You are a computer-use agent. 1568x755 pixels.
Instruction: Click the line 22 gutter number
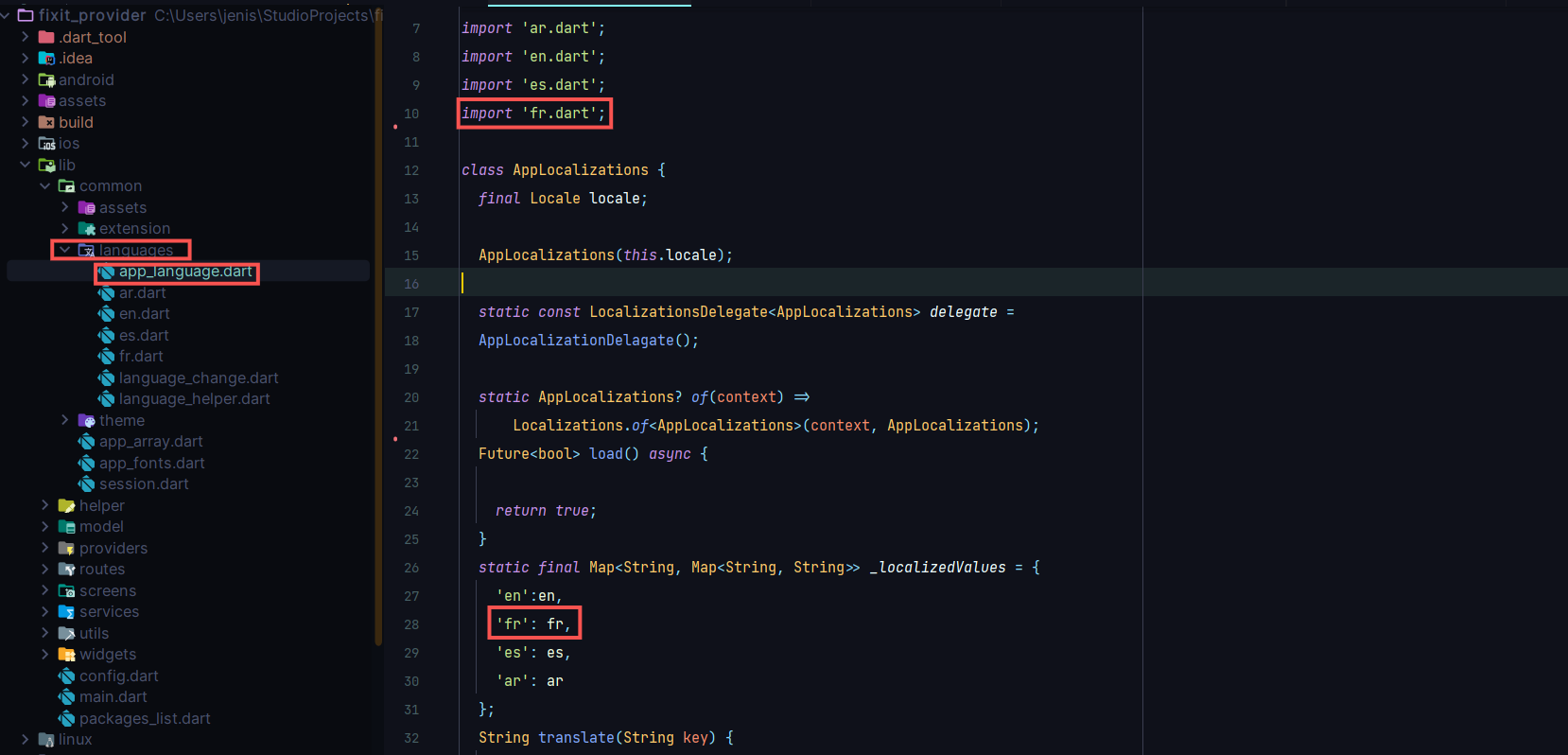click(411, 454)
